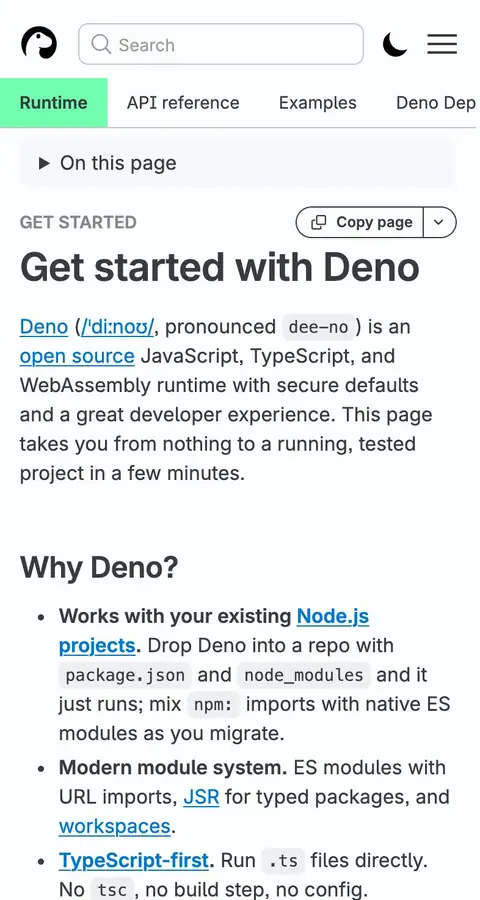This screenshot has width=480, height=900.
Task: Visit the JSR link
Action: [x=202, y=797]
